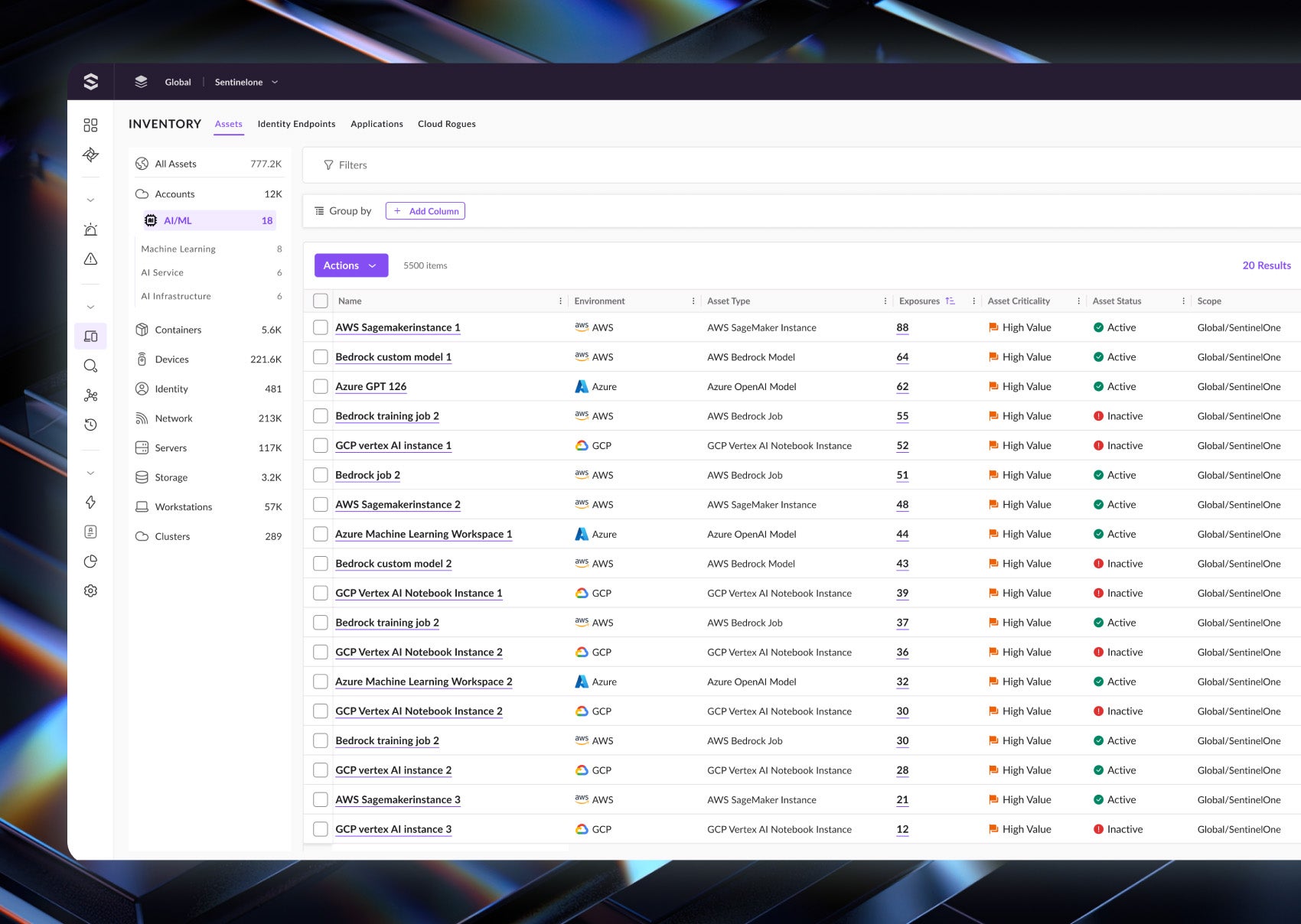This screenshot has width=1301, height=924.
Task: Switch to the Identity Endpoints tab
Action: 296,124
